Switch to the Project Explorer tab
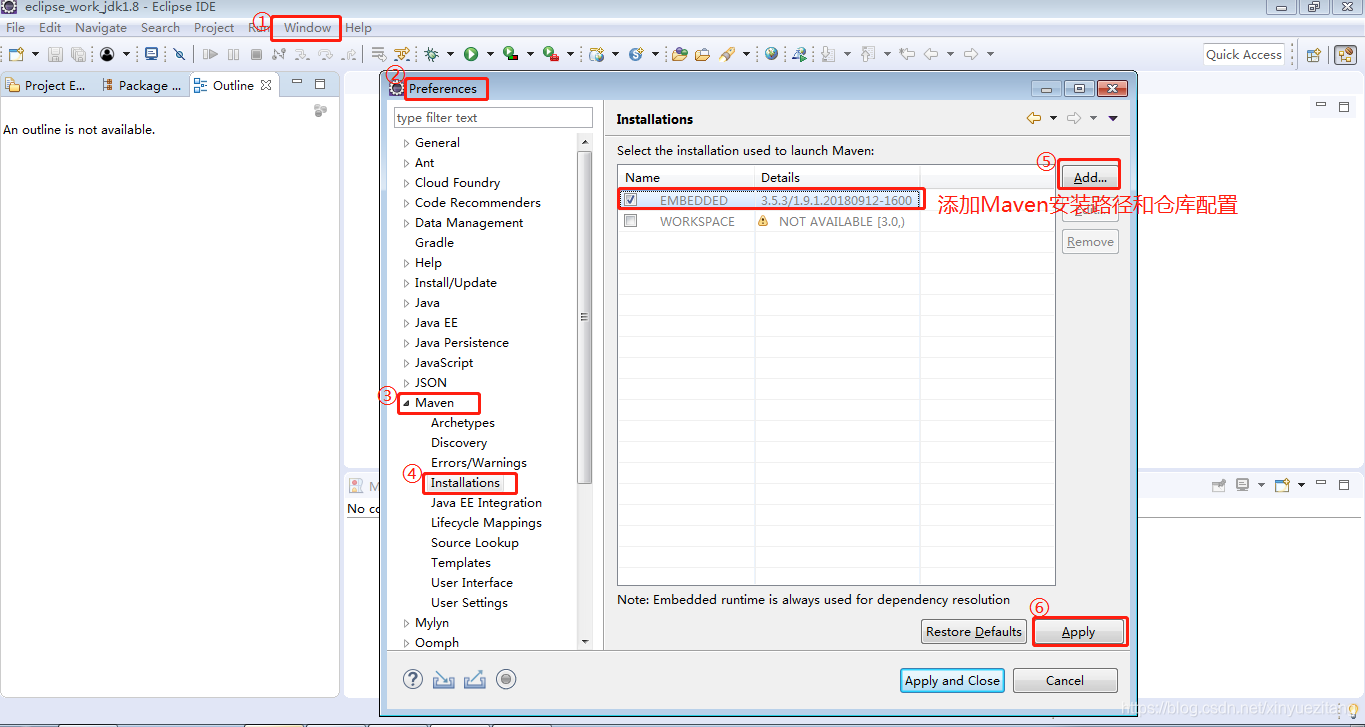The width and height of the screenshot is (1365, 727). (48, 85)
